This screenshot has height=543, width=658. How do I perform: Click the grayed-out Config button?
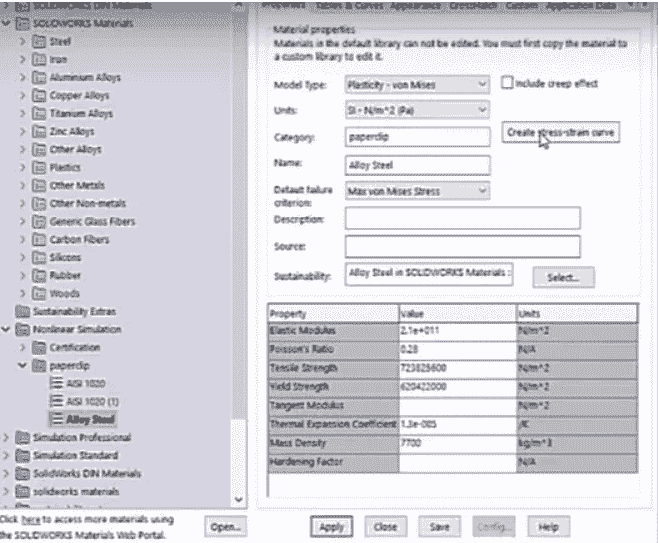pyautogui.click(x=494, y=527)
